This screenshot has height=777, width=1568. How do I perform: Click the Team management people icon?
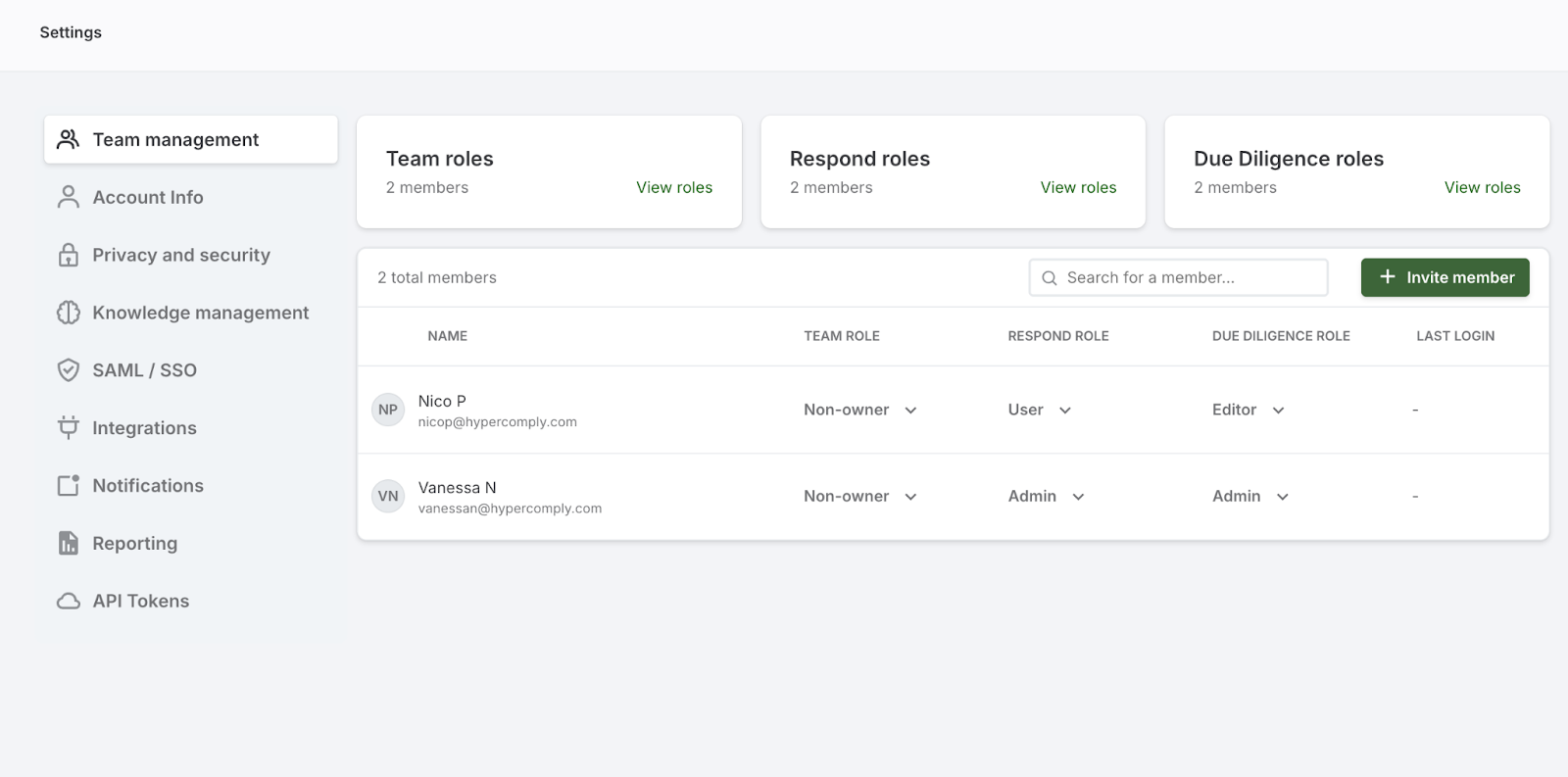(68, 139)
